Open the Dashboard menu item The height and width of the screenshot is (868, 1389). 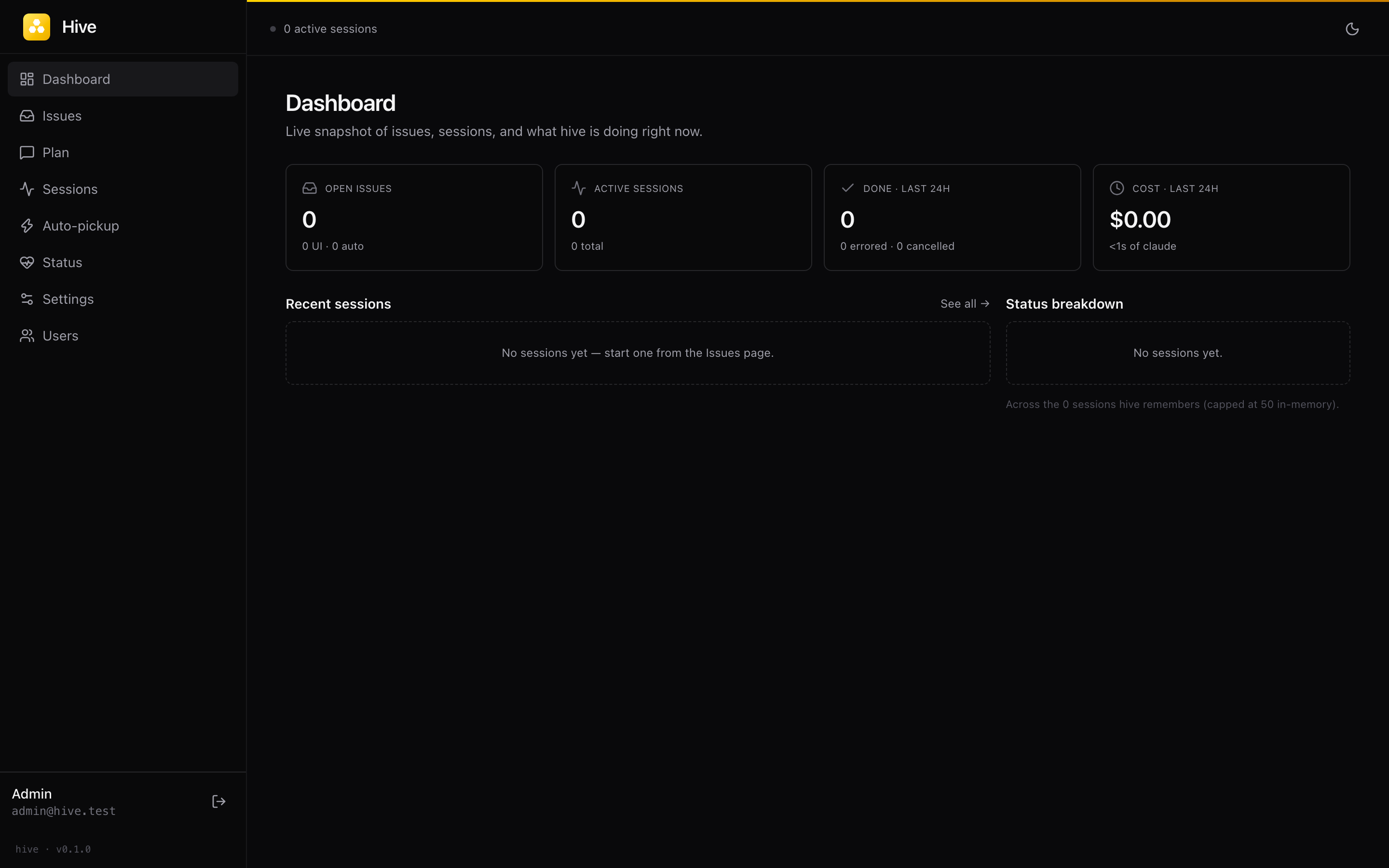pyautogui.click(x=123, y=79)
